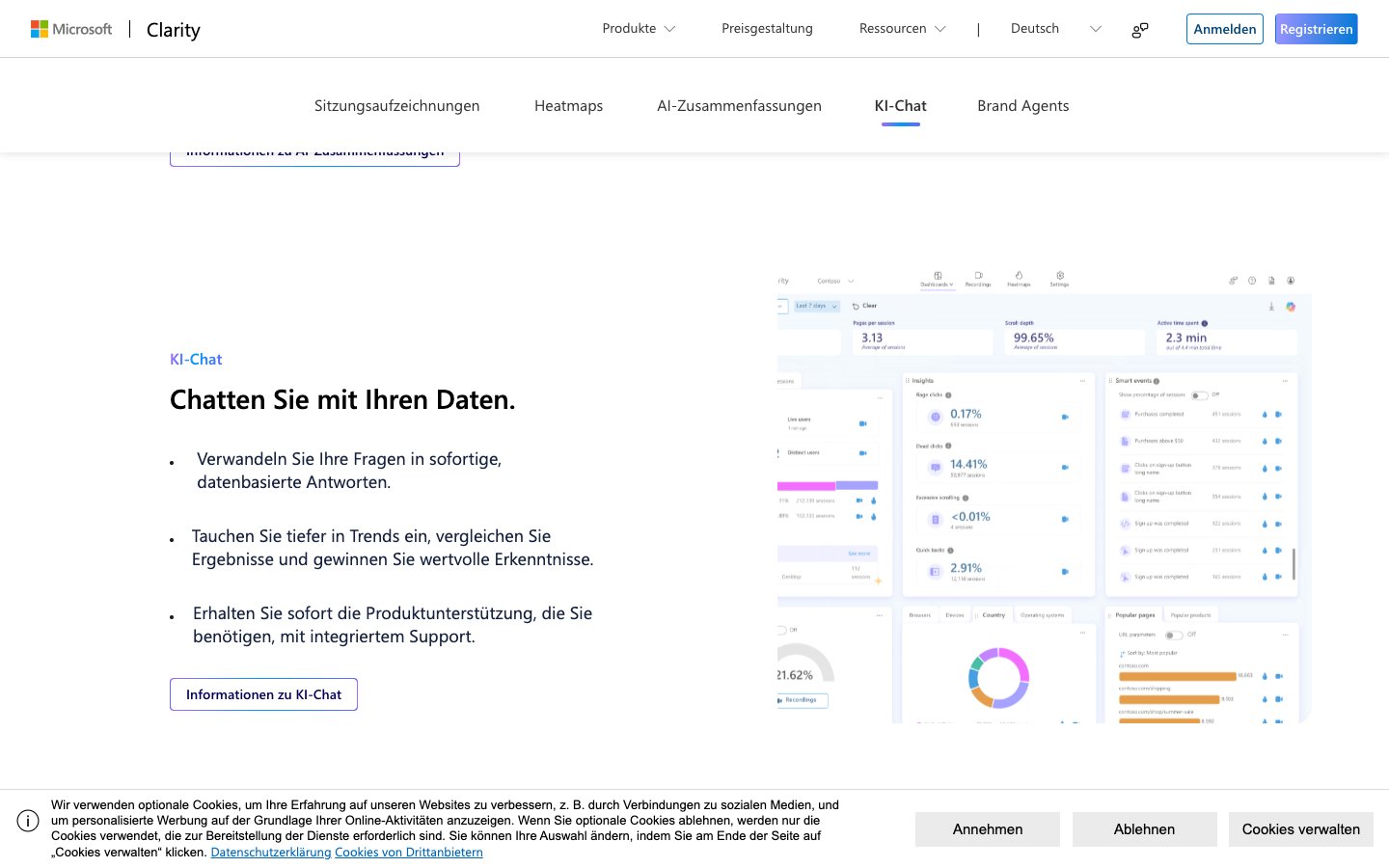Click the Settings gear icon in dashboard preview
1389x868 pixels.
pos(1059,276)
